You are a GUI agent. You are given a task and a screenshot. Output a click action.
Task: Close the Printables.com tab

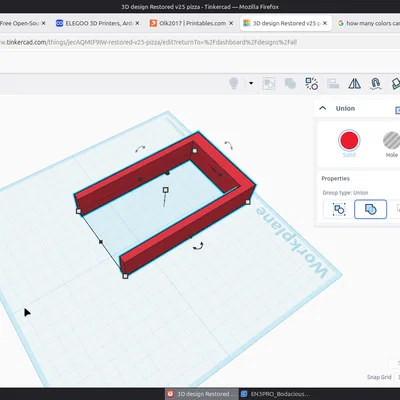[231, 23]
